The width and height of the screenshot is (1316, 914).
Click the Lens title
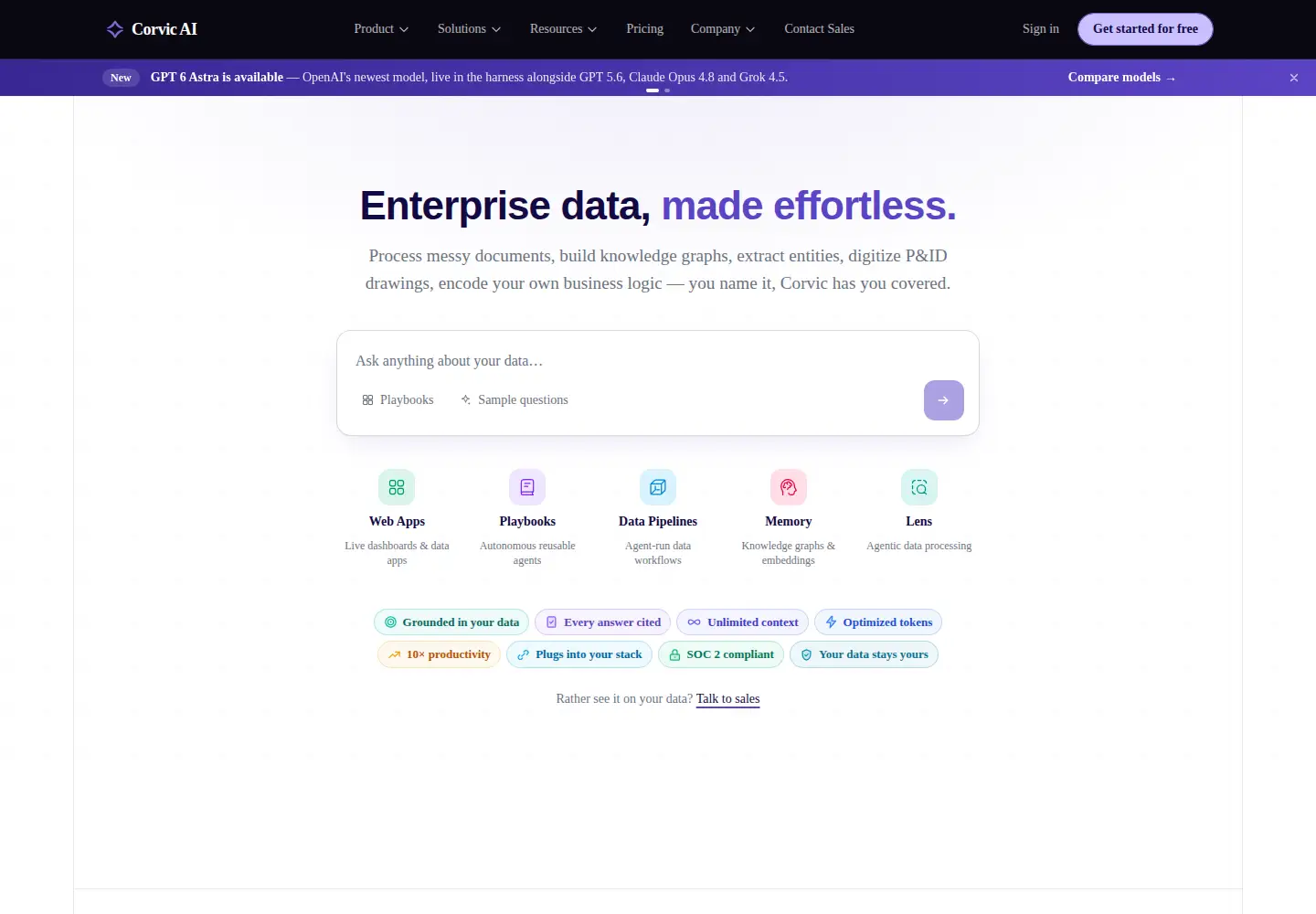point(919,522)
